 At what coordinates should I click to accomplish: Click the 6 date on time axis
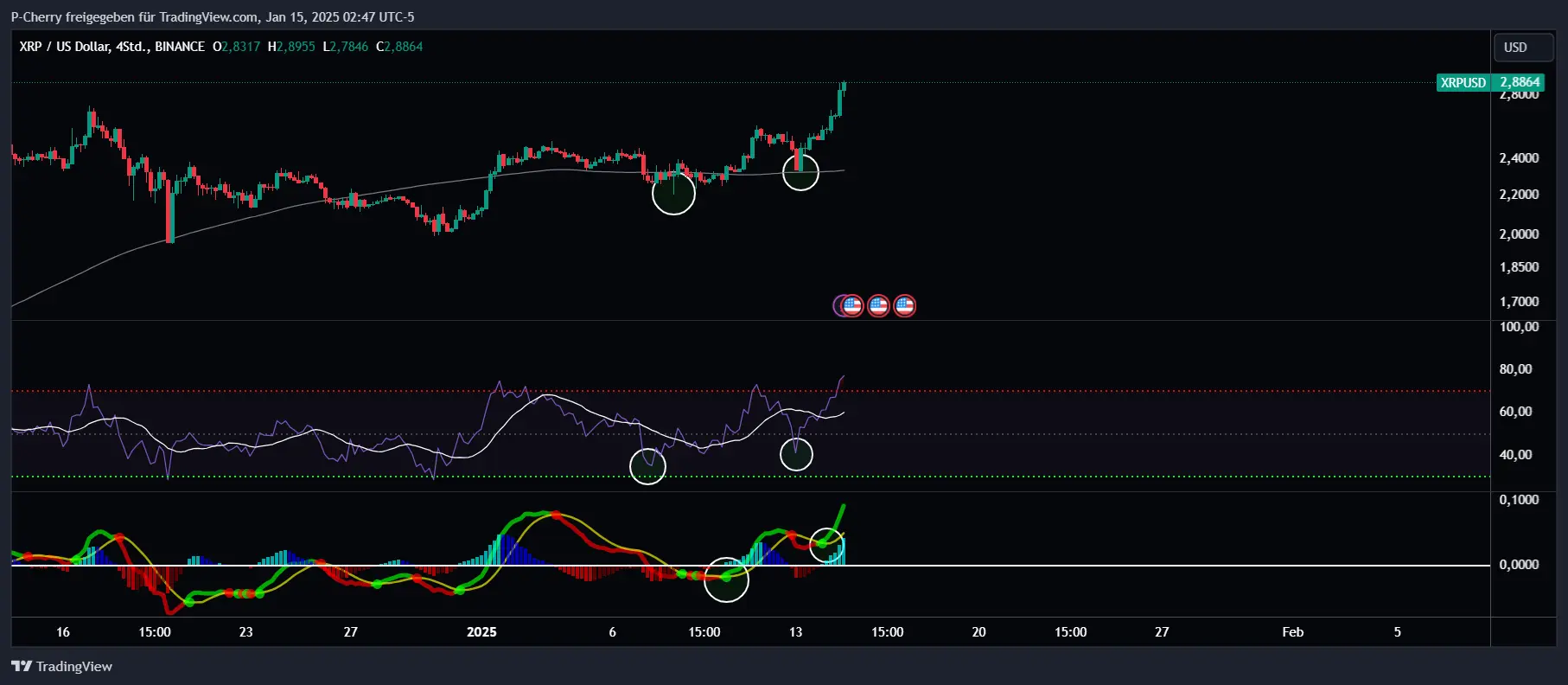click(x=613, y=631)
